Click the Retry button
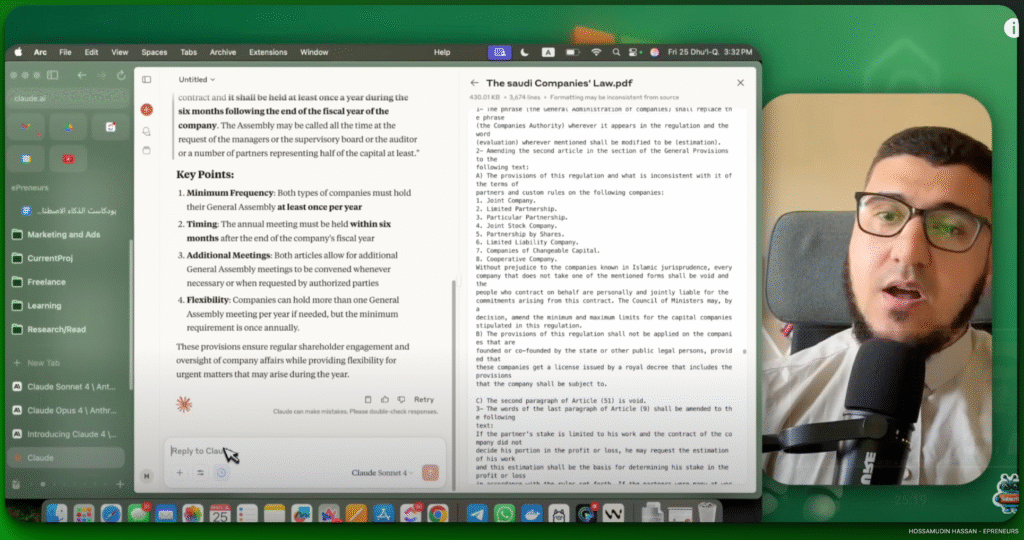The height and width of the screenshot is (540, 1024). click(x=424, y=399)
